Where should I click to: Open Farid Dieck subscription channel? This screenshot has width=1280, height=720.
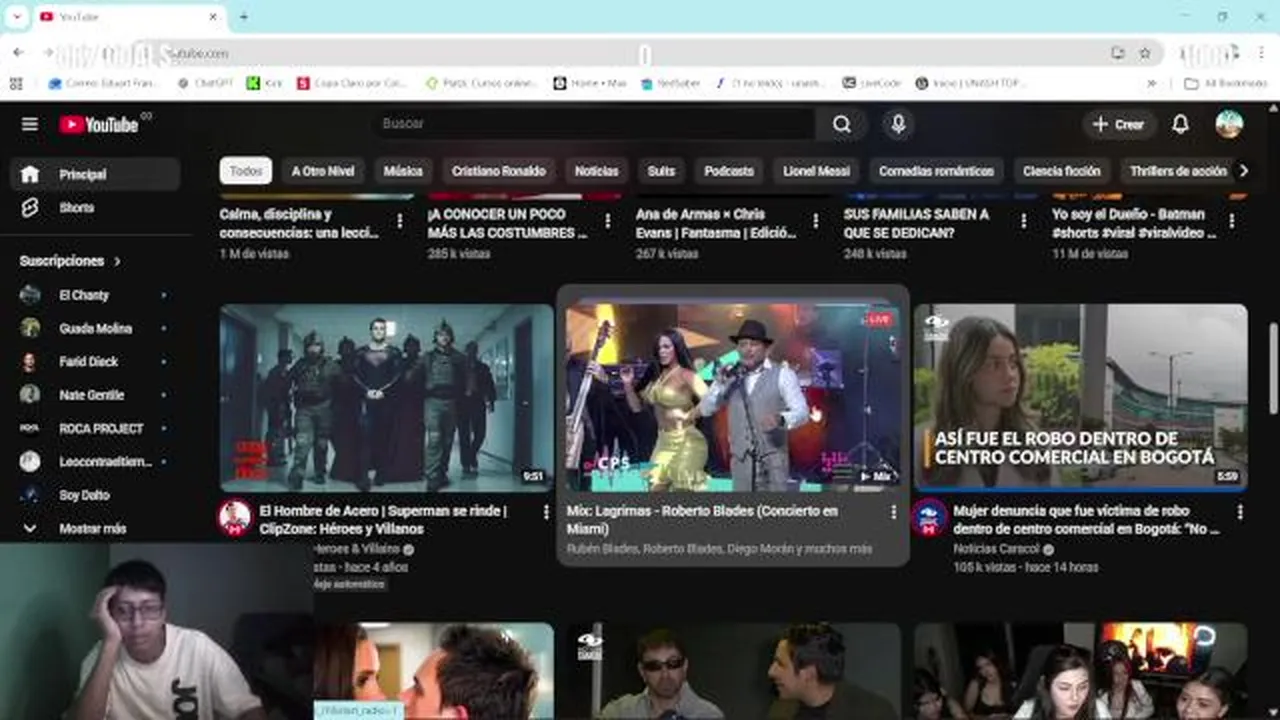pos(95,362)
